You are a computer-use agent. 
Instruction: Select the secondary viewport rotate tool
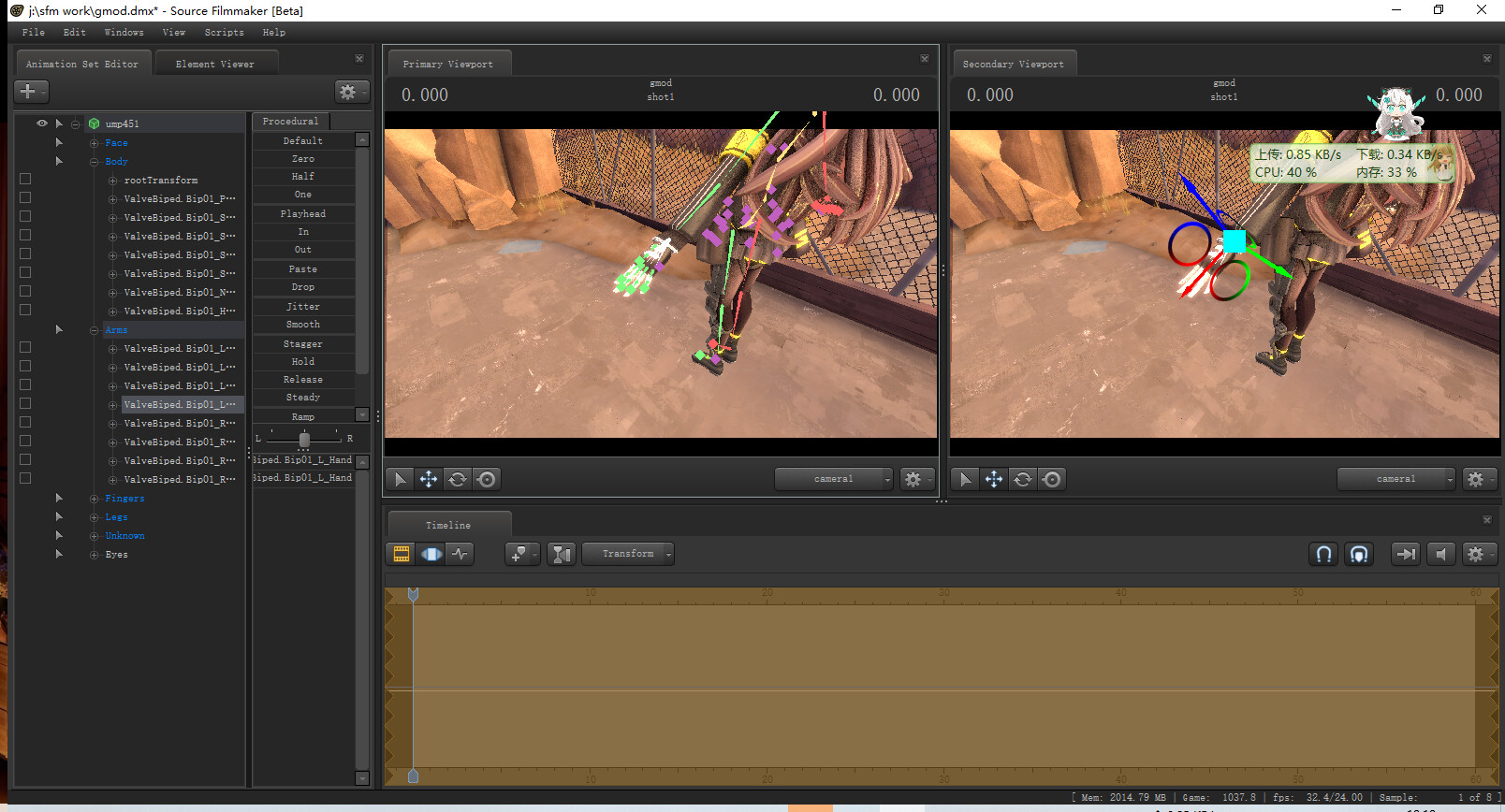pyautogui.click(x=1023, y=479)
